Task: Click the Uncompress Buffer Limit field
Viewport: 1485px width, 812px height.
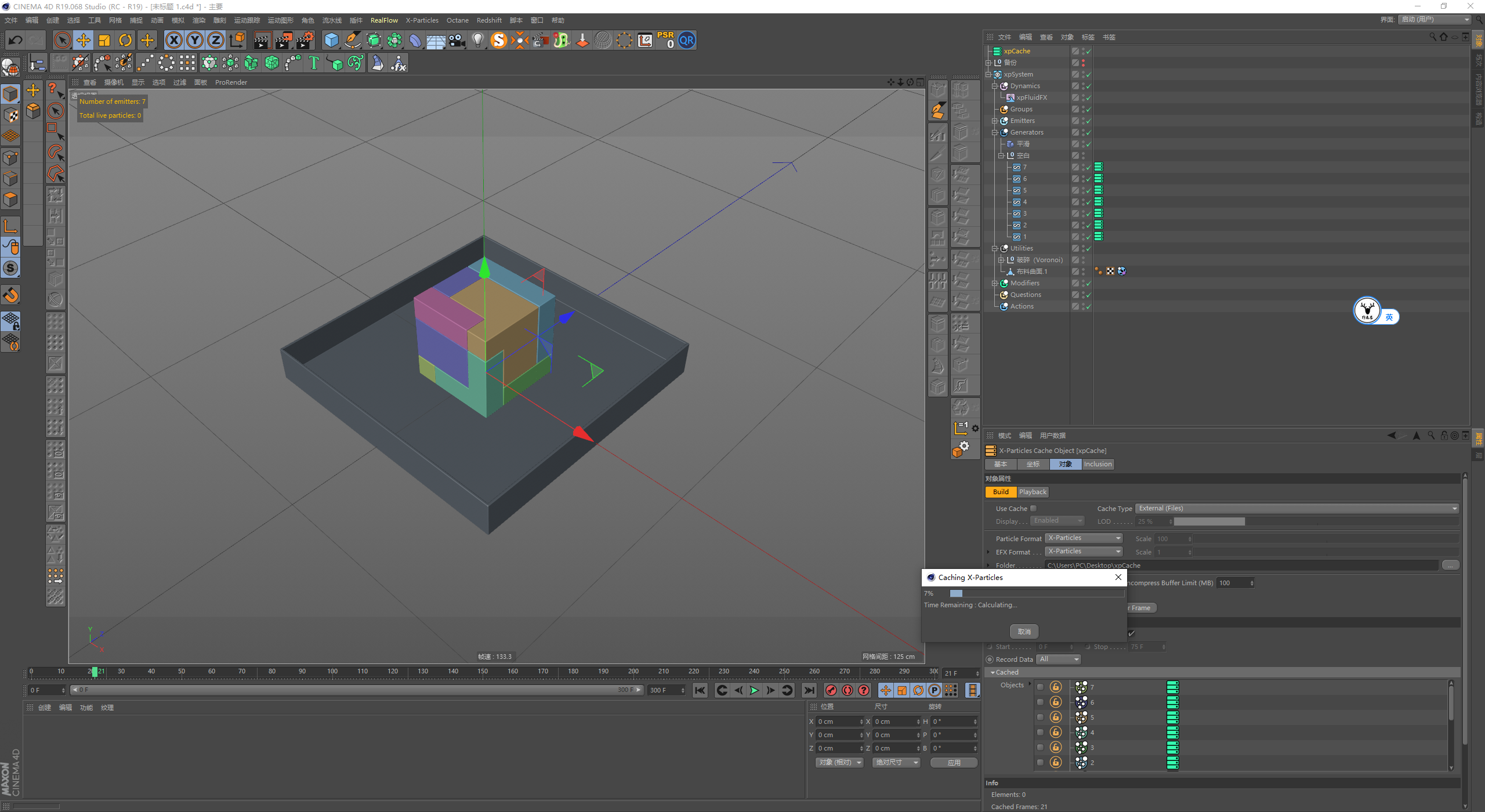Action: [x=1235, y=583]
